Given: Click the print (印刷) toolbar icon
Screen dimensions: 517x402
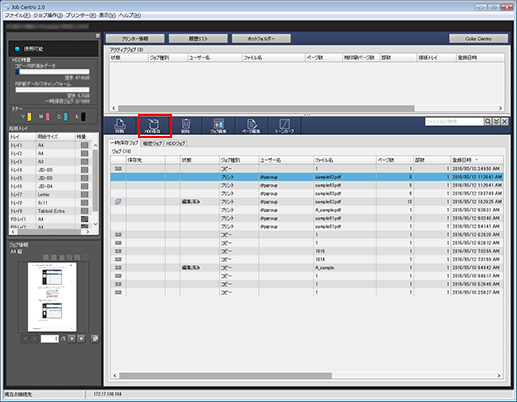Looking at the screenshot, I should click(x=120, y=125).
